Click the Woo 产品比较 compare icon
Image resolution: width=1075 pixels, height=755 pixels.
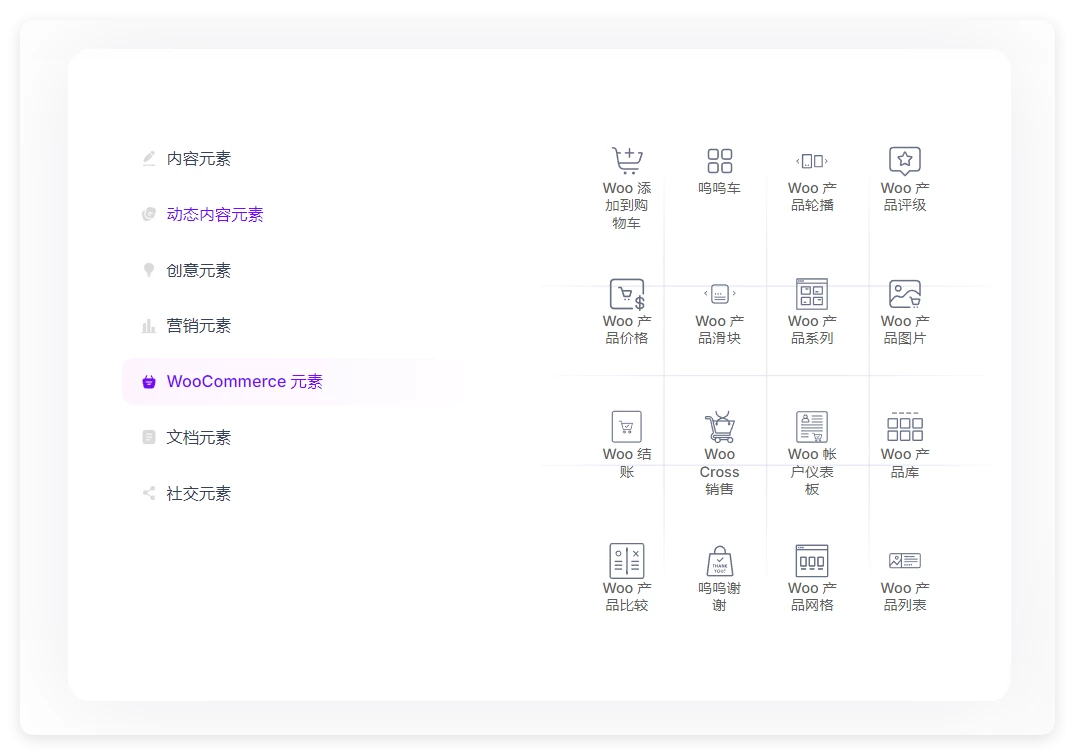click(627, 561)
